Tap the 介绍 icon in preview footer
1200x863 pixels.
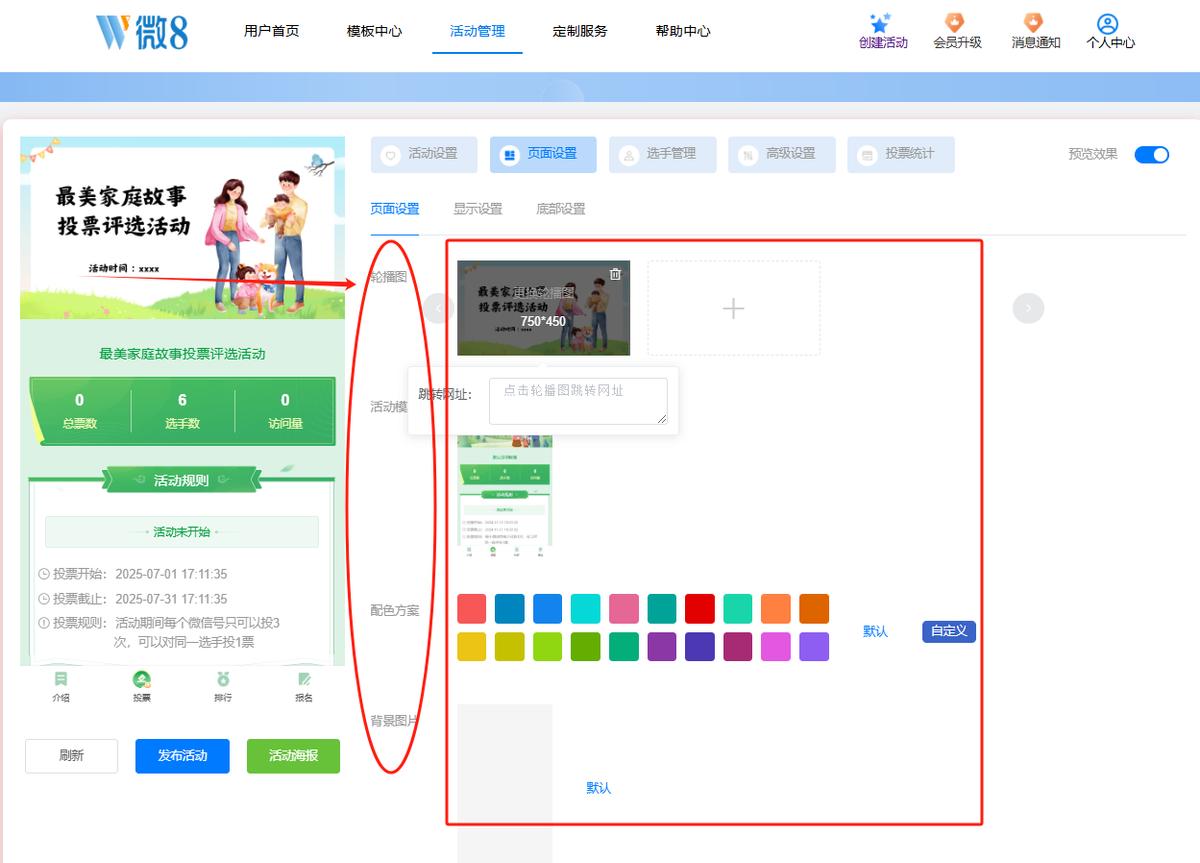(61, 679)
